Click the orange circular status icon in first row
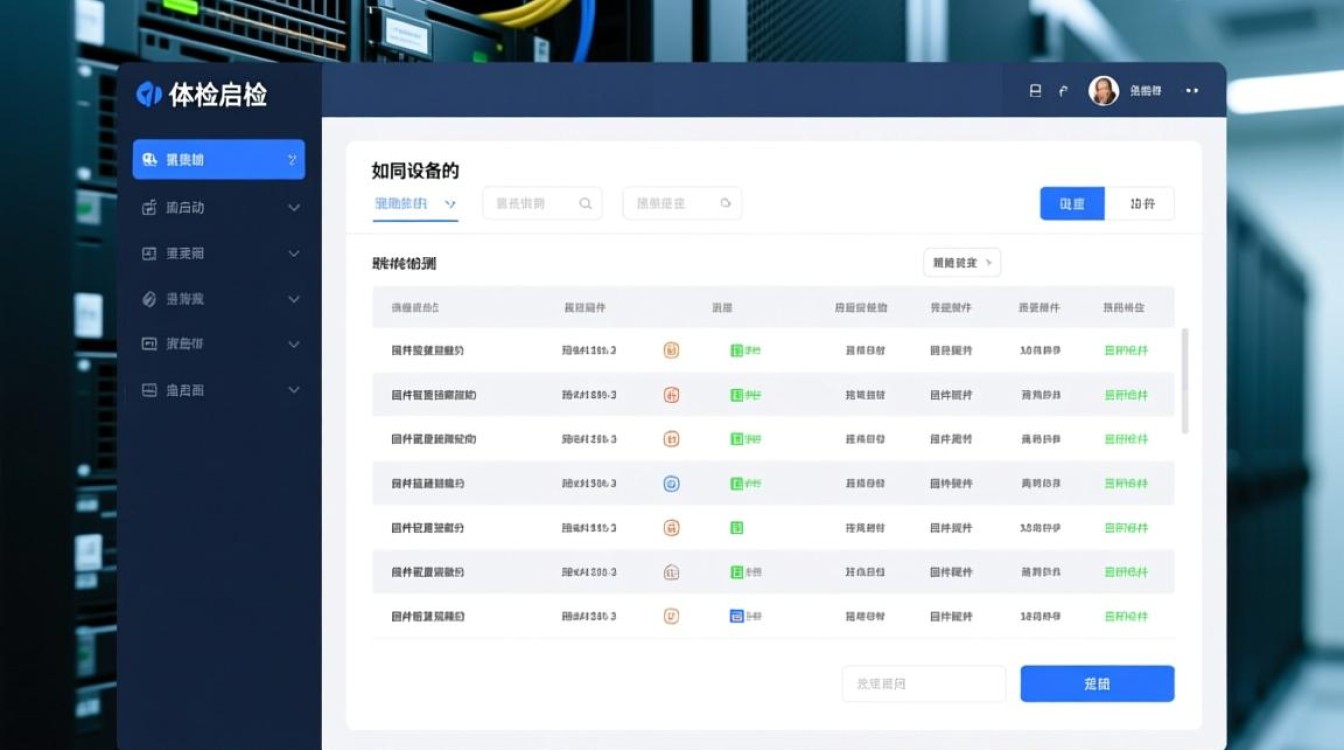1344x750 pixels. [x=671, y=350]
